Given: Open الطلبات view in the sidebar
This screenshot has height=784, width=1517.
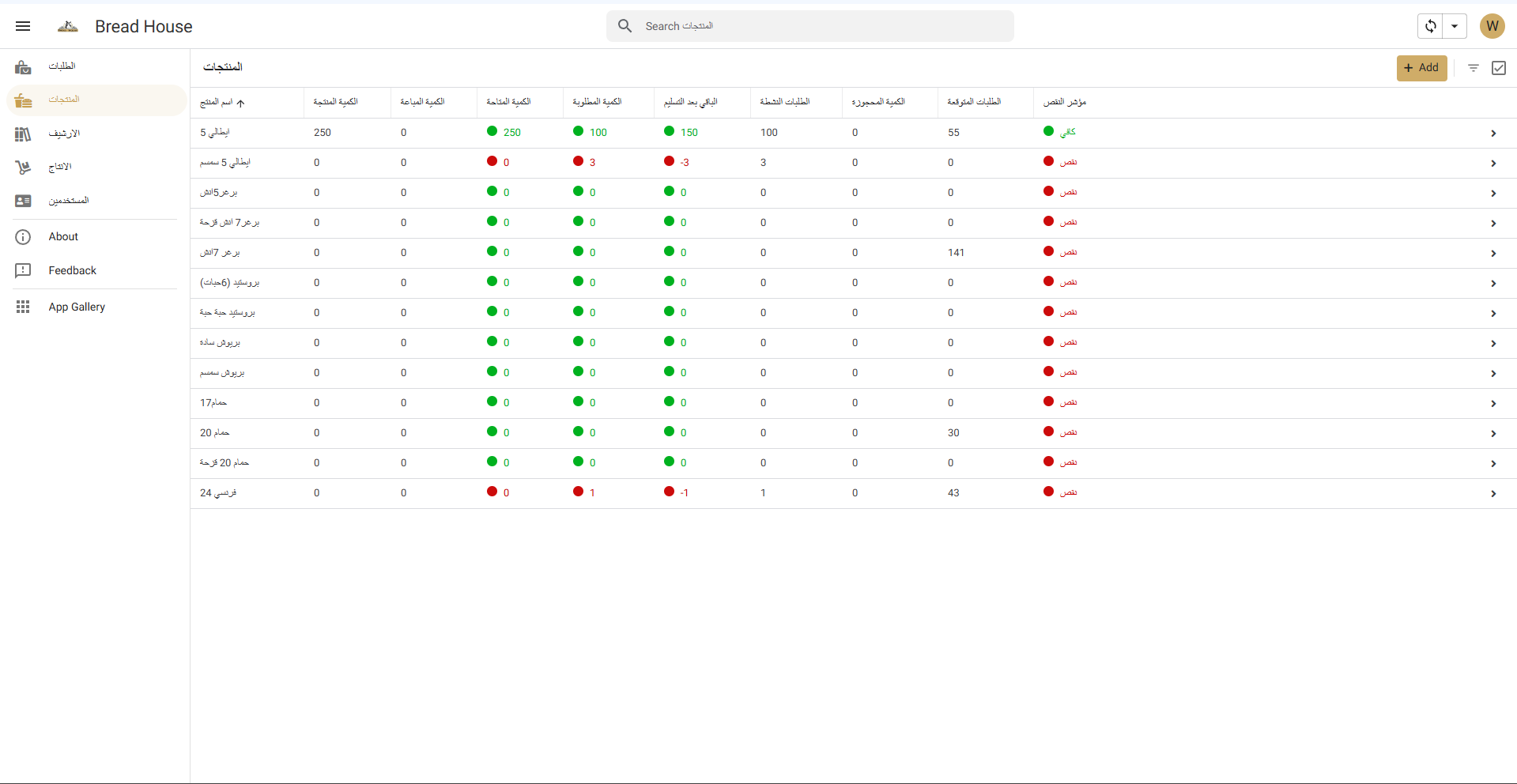Looking at the screenshot, I should pyautogui.click(x=62, y=66).
